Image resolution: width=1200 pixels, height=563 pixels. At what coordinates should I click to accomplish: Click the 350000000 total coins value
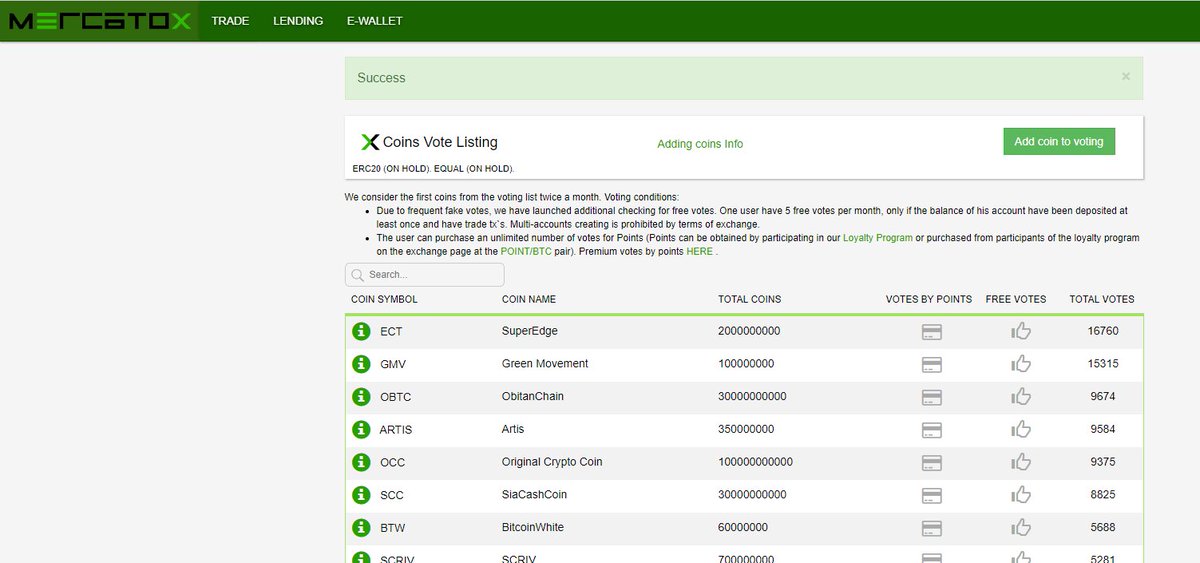coord(746,429)
